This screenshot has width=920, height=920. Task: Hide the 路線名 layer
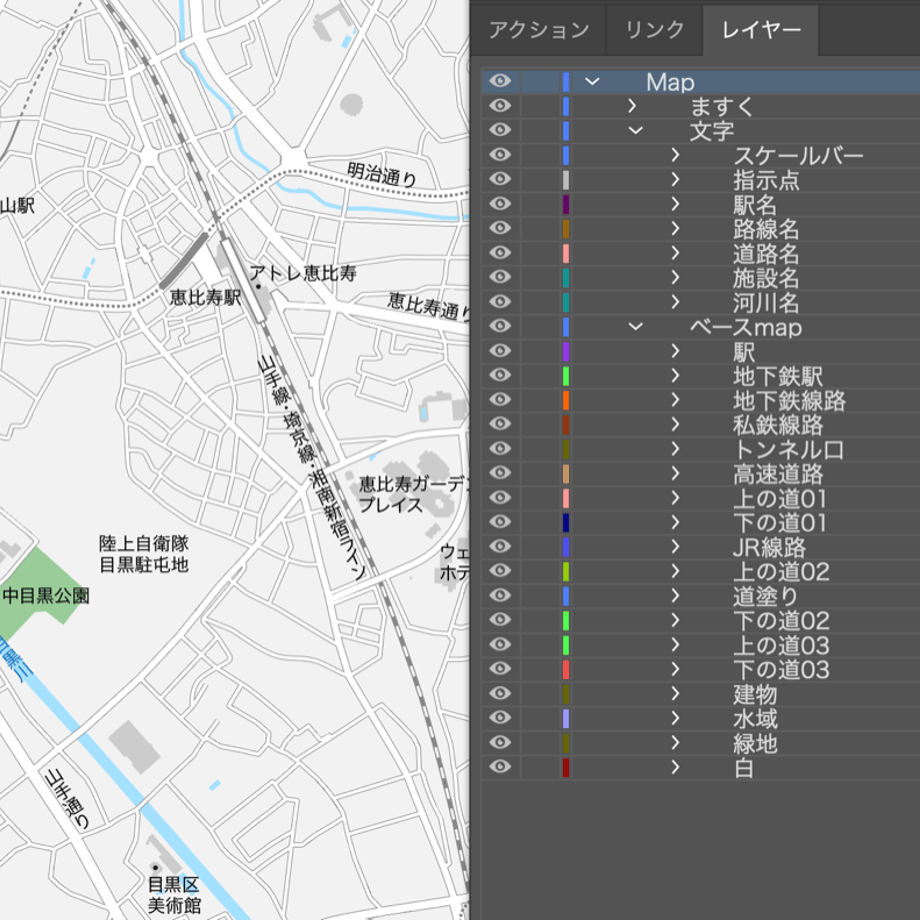pos(500,228)
